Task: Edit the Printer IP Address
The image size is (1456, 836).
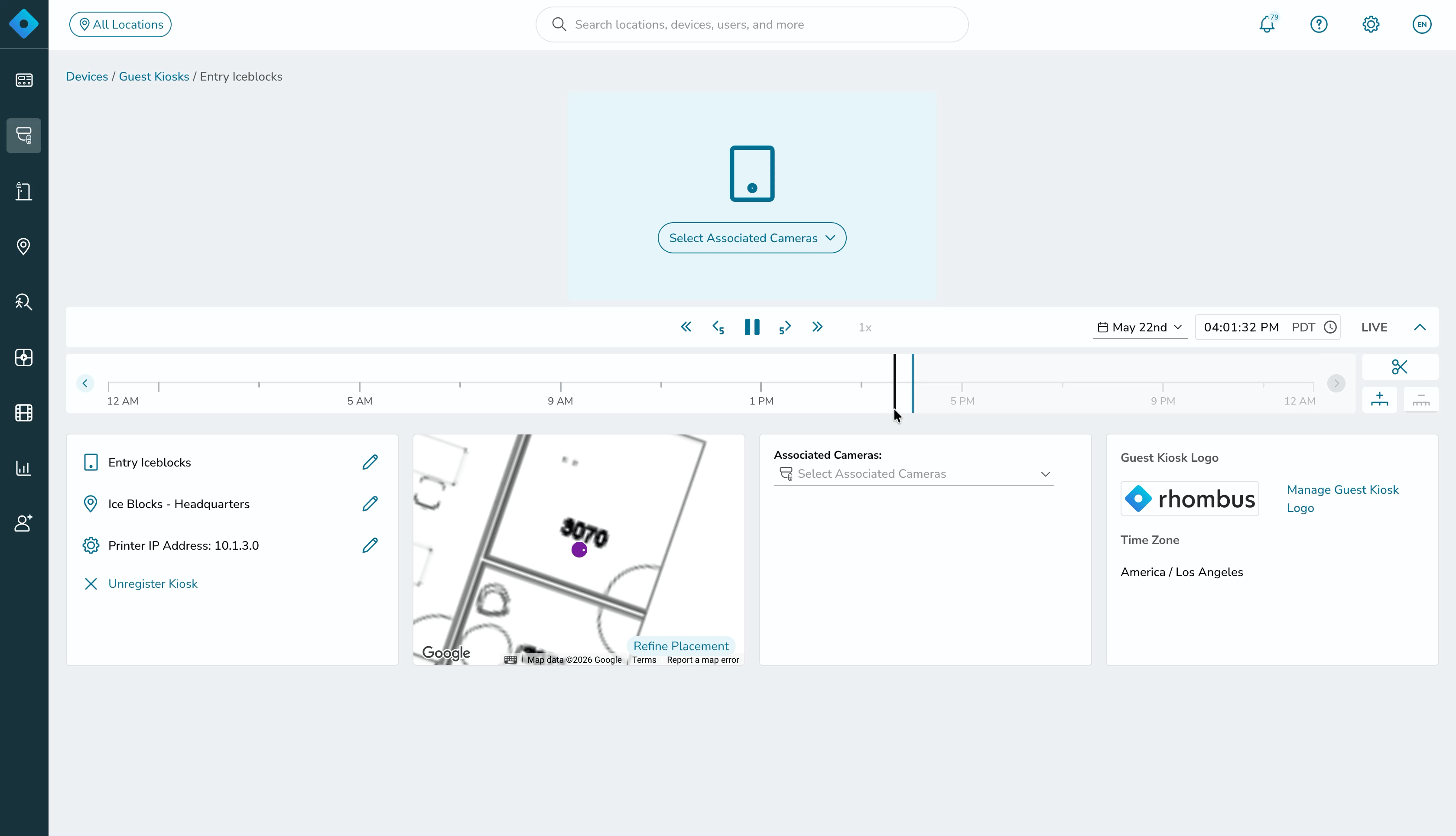Action: pos(370,545)
